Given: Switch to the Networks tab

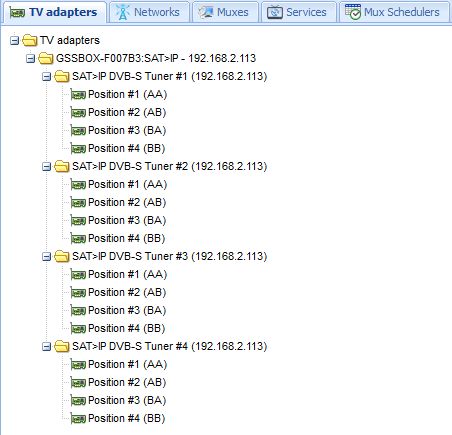Looking at the screenshot, I should 149,12.
